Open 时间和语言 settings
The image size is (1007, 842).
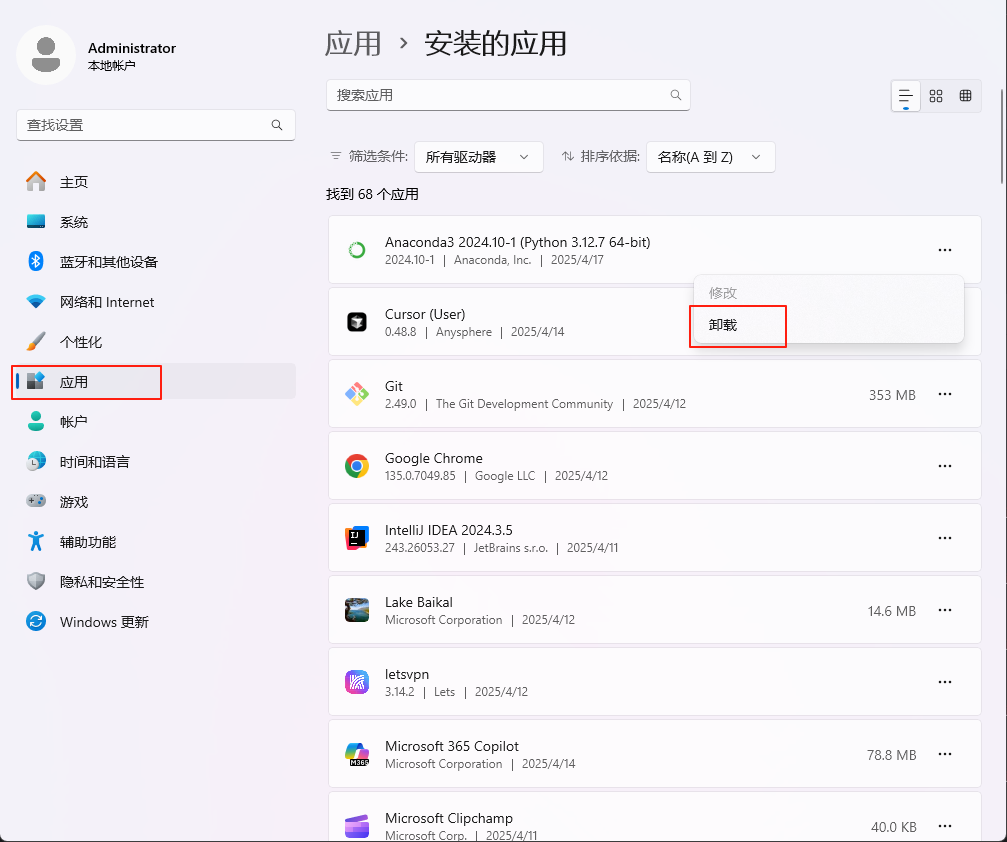[x=154, y=462]
